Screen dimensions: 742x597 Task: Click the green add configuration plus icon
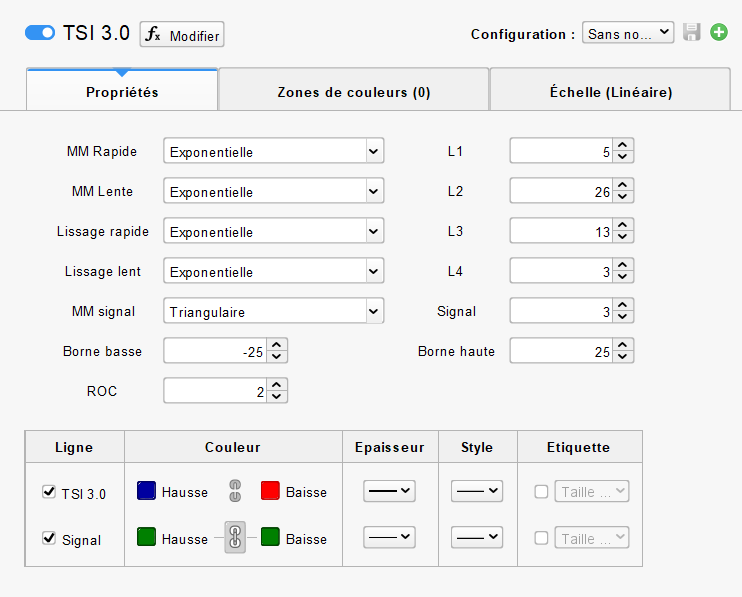click(x=719, y=33)
